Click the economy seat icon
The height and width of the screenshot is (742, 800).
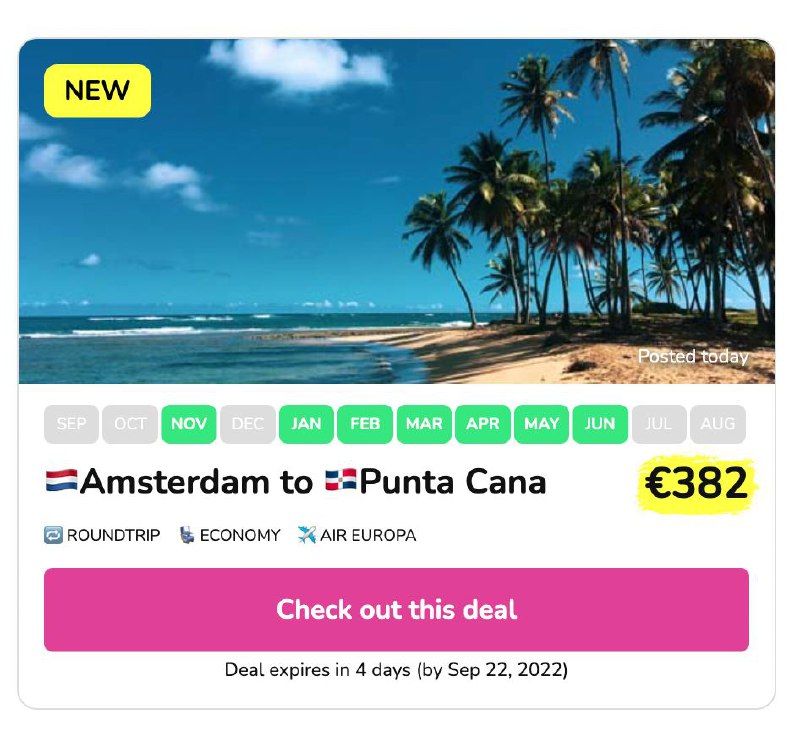coord(186,535)
